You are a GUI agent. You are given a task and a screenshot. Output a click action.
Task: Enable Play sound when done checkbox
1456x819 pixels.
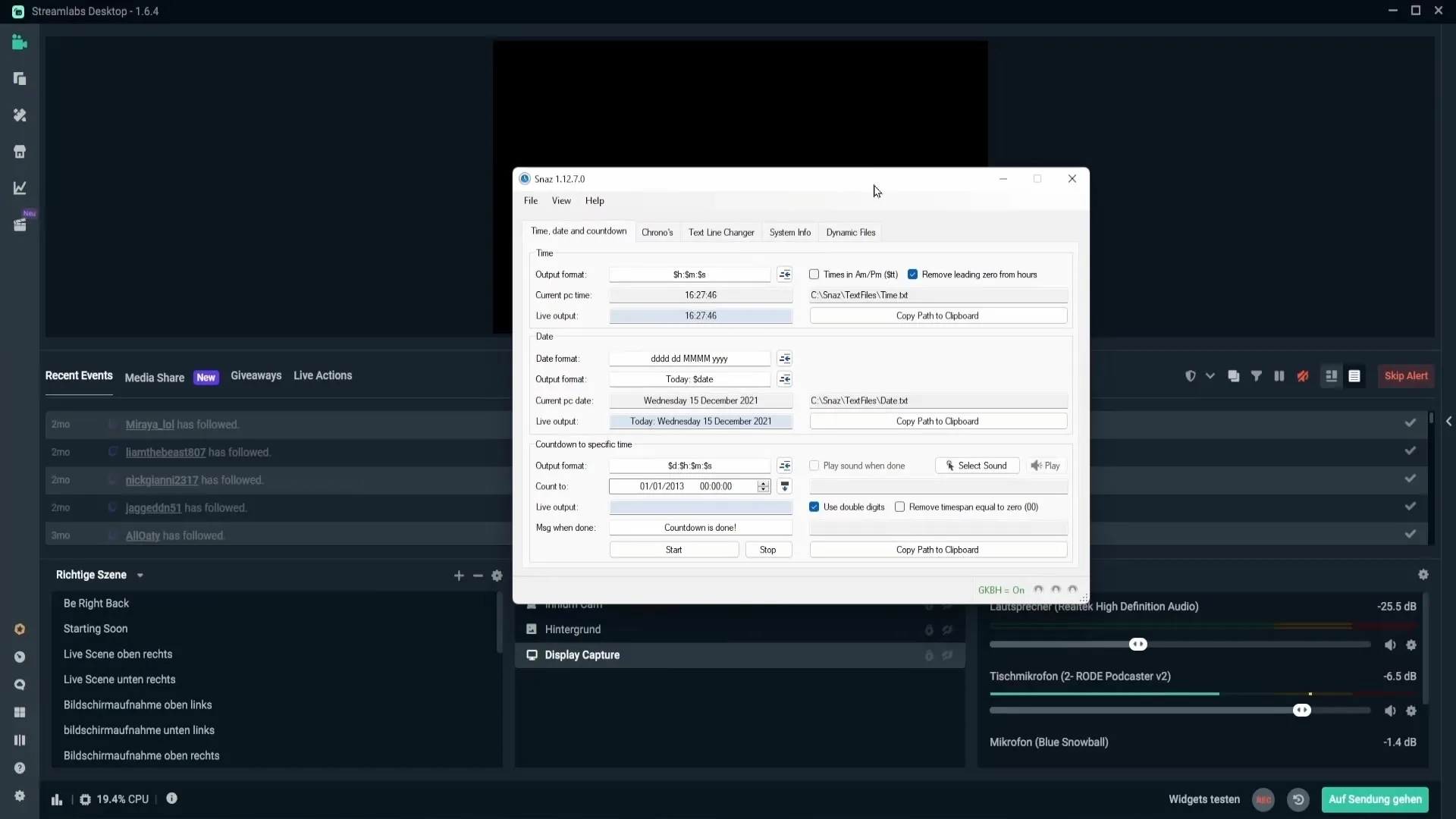click(814, 466)
